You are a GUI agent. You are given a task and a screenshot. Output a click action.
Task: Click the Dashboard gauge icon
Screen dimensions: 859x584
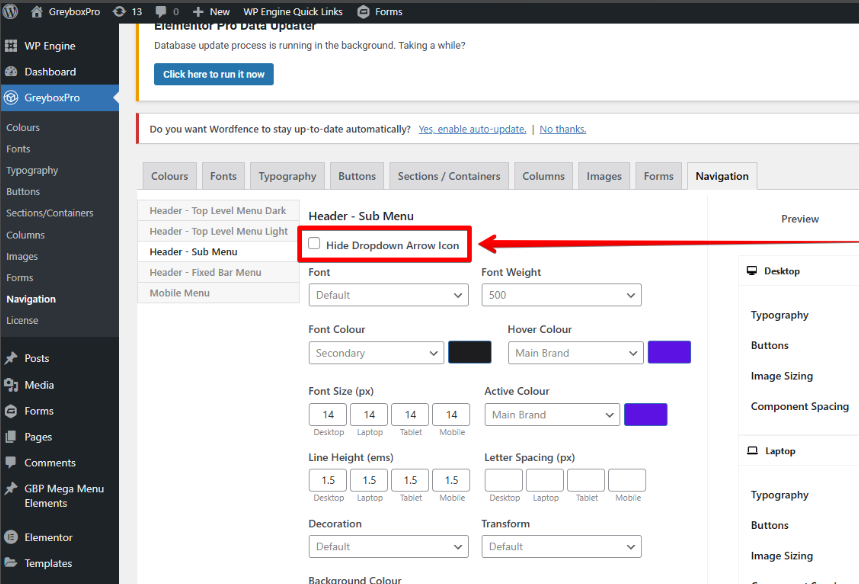(x=11, y=72)
